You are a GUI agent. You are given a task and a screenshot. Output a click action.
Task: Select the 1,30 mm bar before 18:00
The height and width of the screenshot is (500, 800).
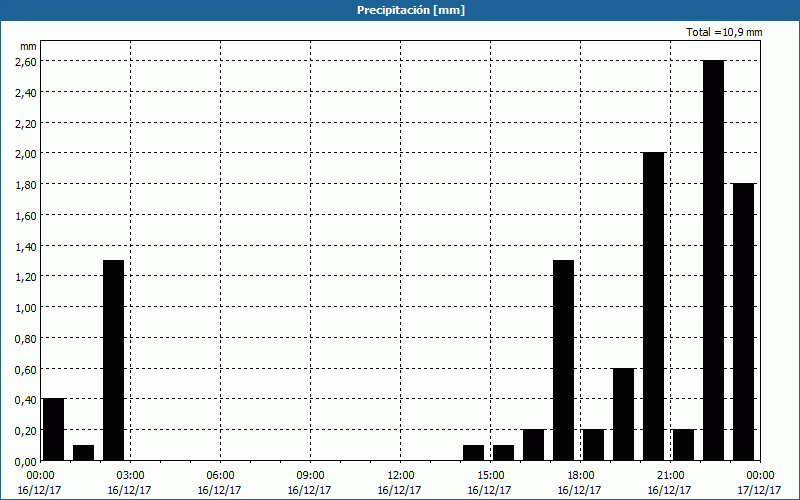pyautogui.click(x=563, y=360)
